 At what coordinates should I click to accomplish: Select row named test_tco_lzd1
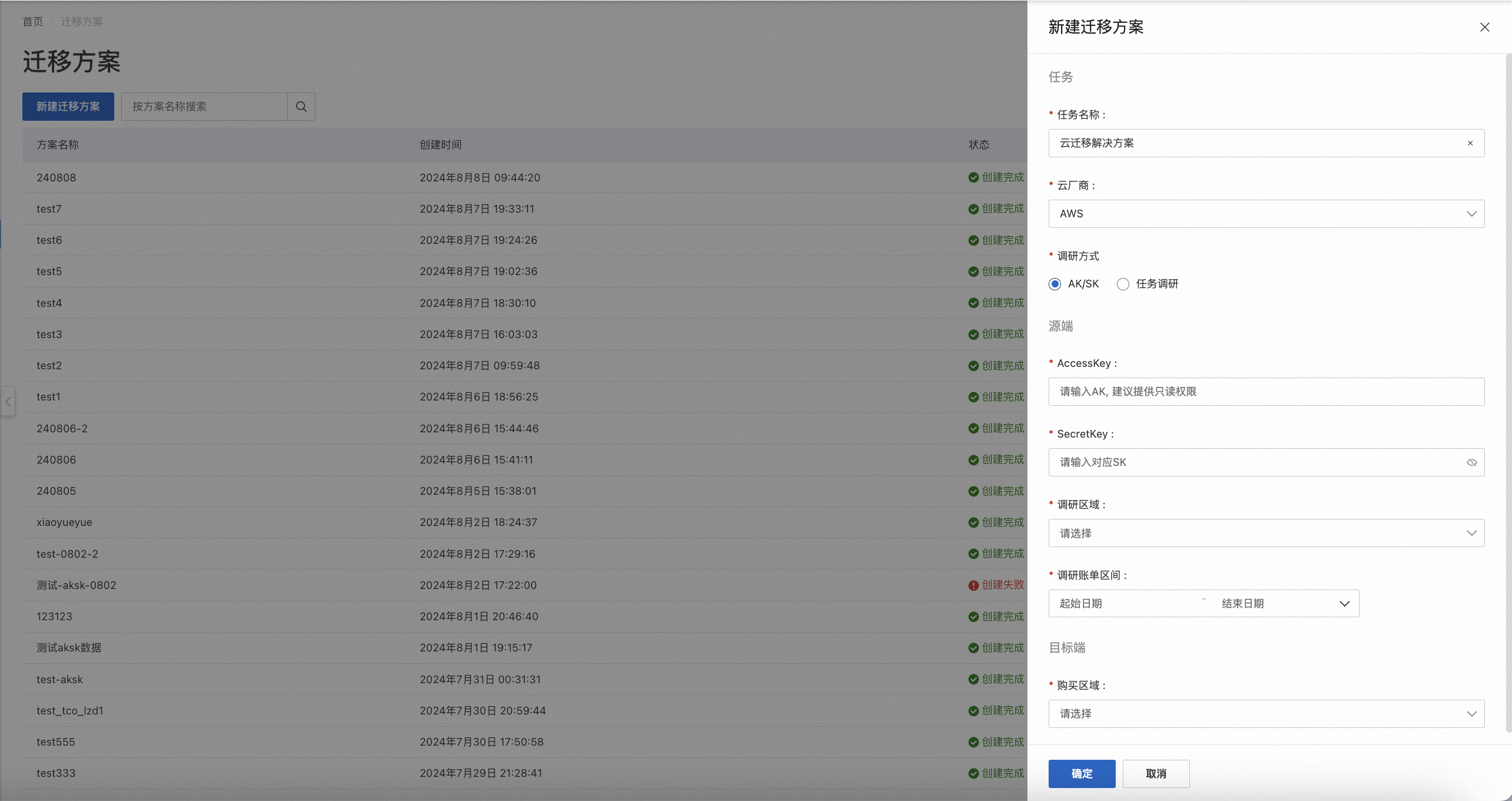tap(525, 711)
